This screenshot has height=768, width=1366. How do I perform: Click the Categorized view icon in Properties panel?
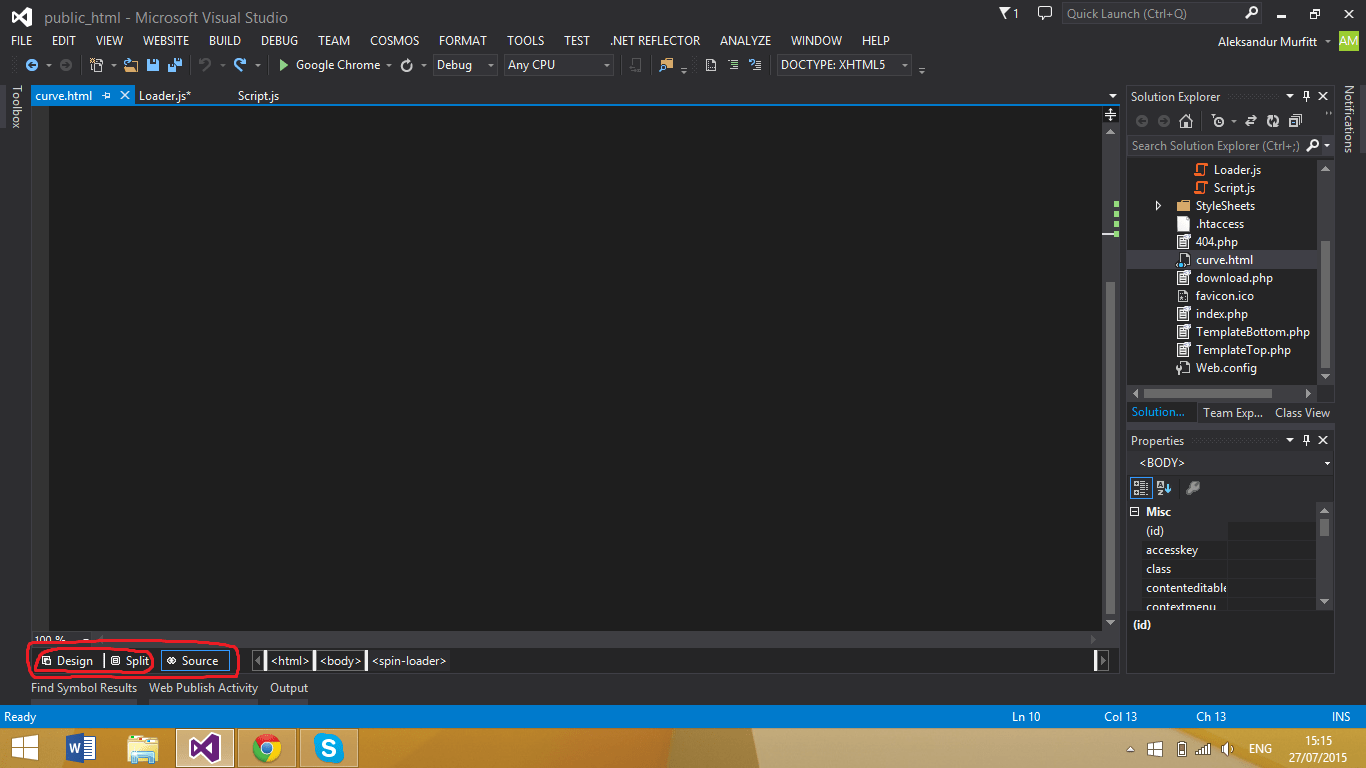coord(1141,488)
